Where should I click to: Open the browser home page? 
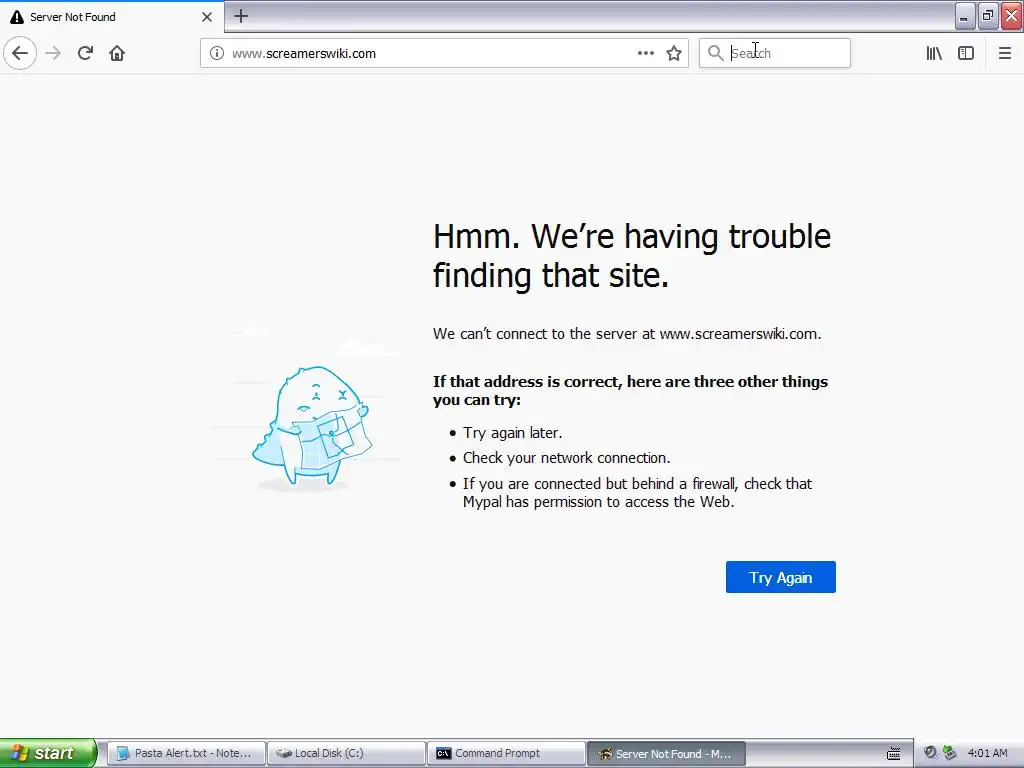117,53
